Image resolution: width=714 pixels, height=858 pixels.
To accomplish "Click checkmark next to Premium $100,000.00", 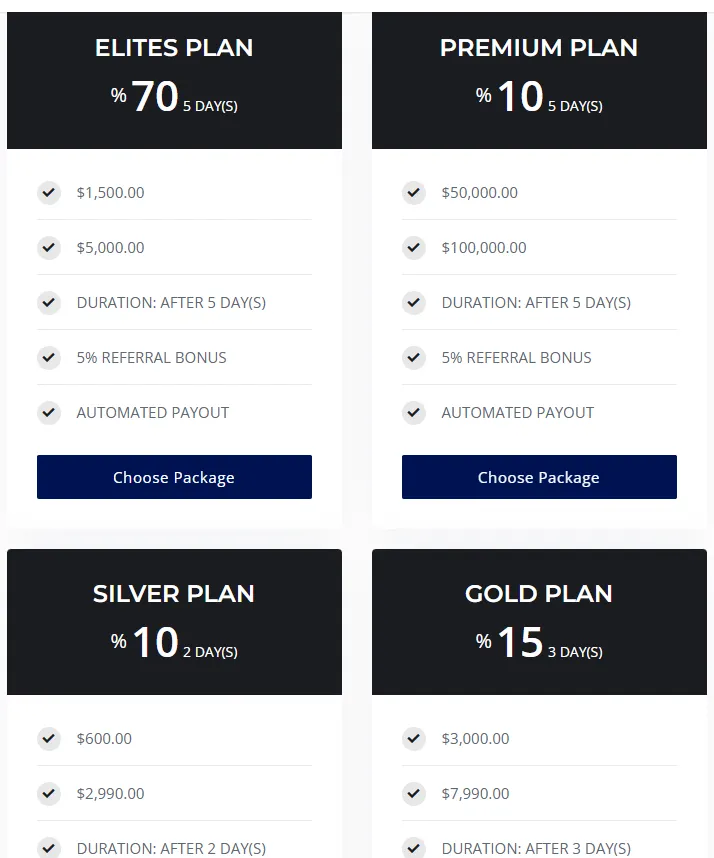I will click(414, 247).
